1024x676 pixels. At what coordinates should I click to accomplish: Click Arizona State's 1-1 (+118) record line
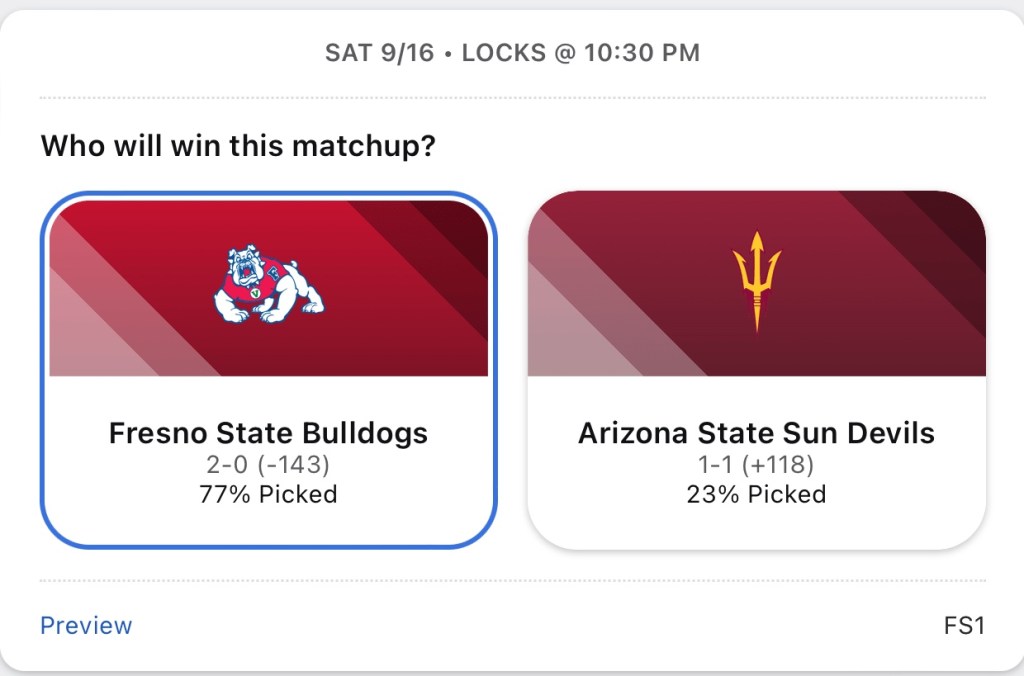pos(756,464)
